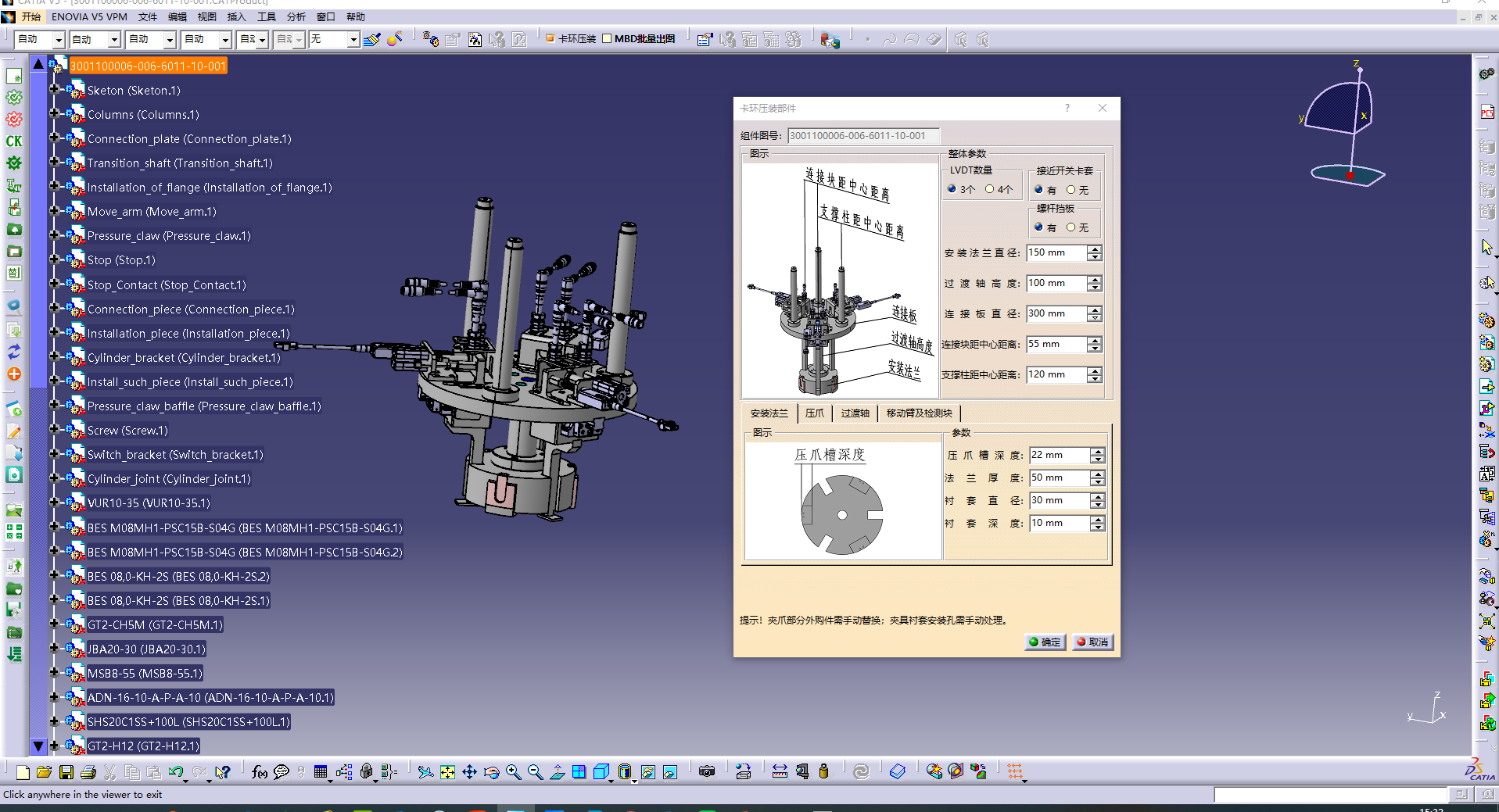Click the Shading mode cylinder icon
1499x812 pixels.
tap(625, 772)
